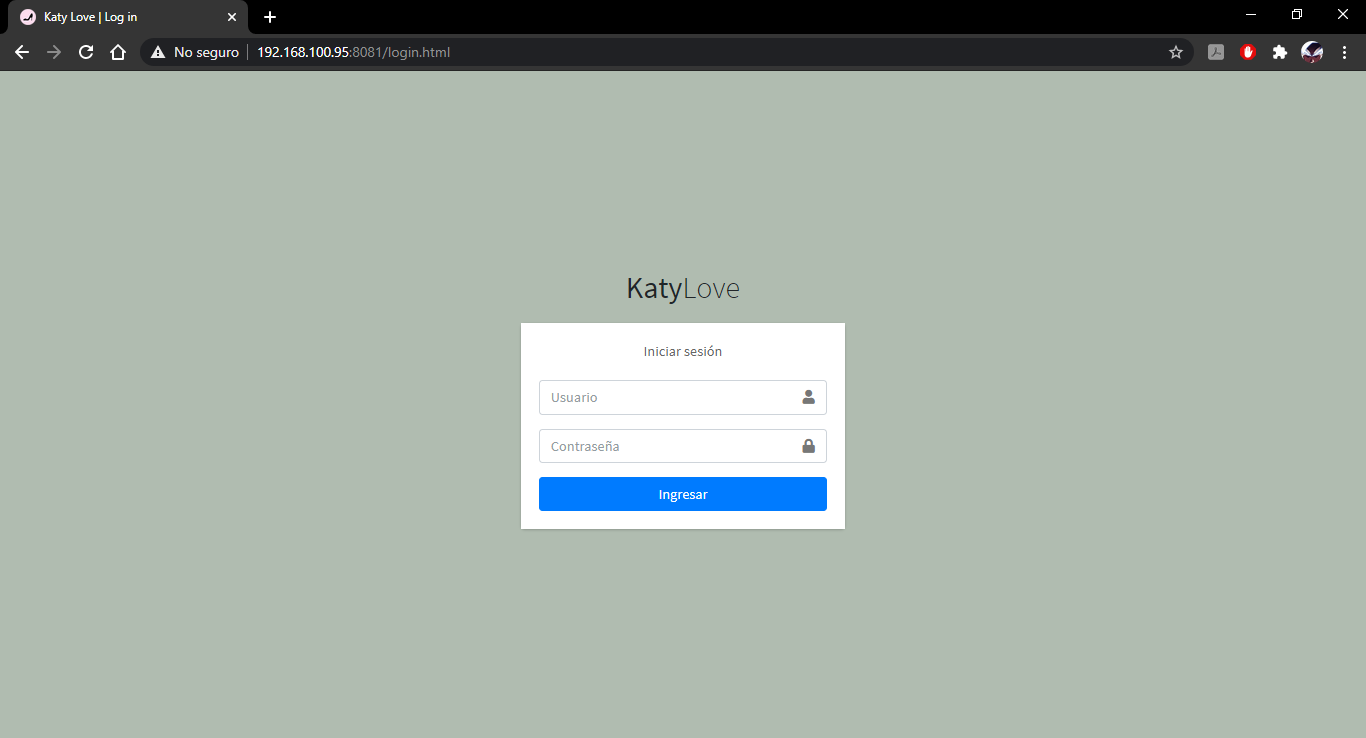Viewport: 1366px width, 738px height.
Task: Click the Katy Love tab favicon
Action: point(28,17)
